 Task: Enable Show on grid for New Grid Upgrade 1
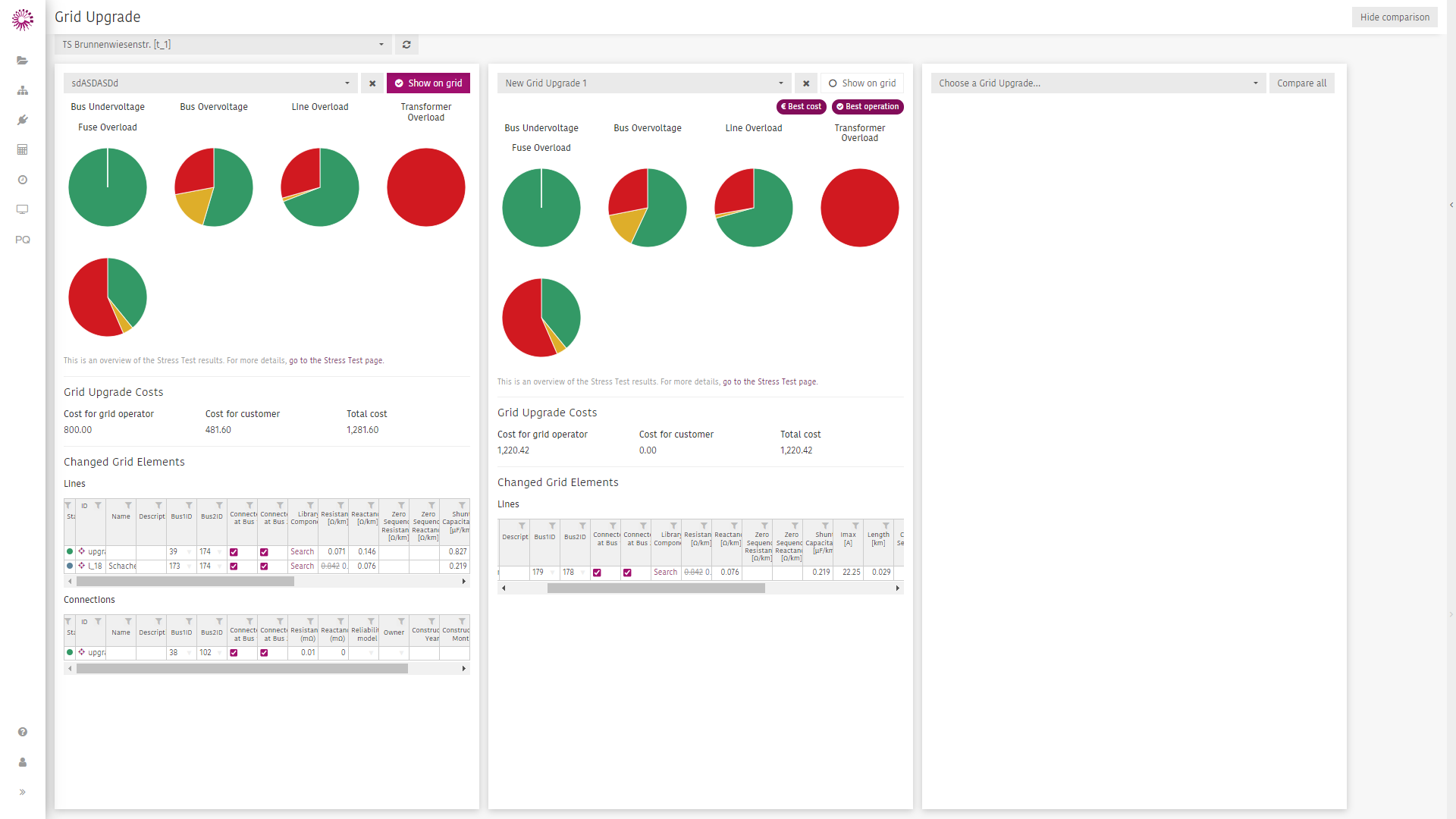click(x=862, y=83)
